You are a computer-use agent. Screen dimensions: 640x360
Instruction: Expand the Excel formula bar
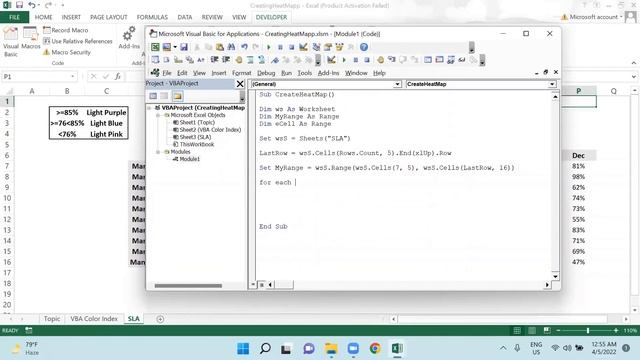click(633, 77)
